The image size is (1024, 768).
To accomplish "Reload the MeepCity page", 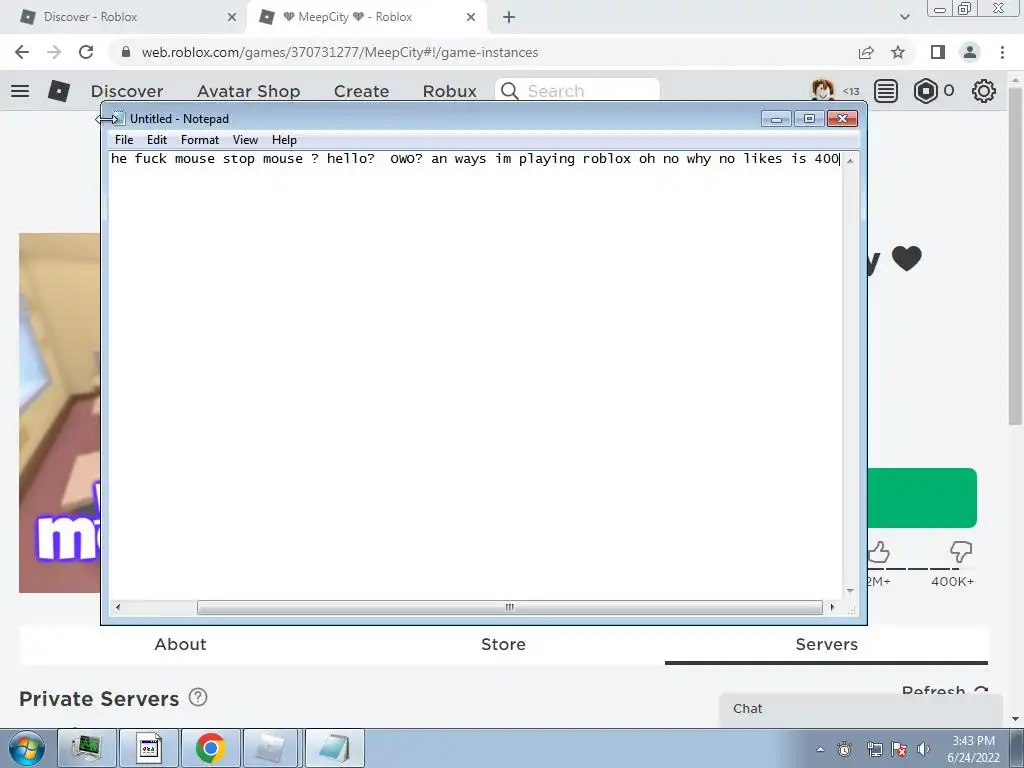I will pyautogui.click(x=86, y=52).
